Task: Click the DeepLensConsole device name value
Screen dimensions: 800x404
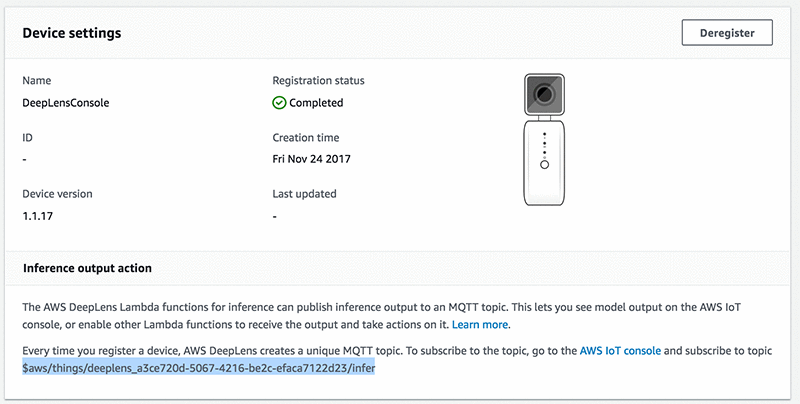Action: coord(66,102)
